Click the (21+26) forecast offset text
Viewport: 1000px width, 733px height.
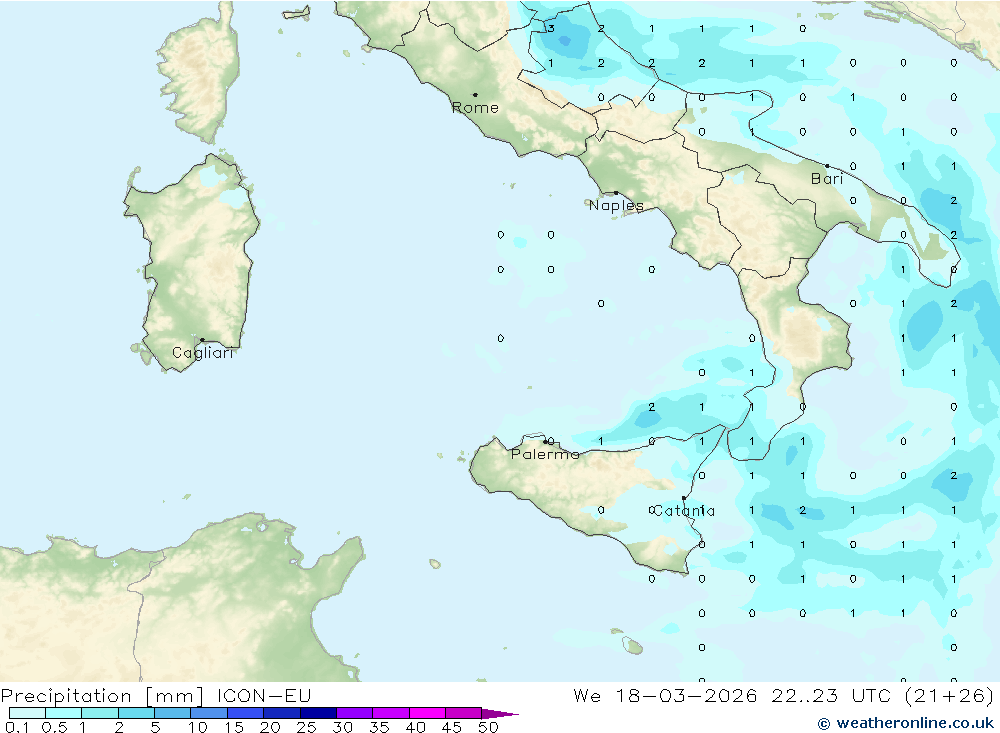(950, 696)
